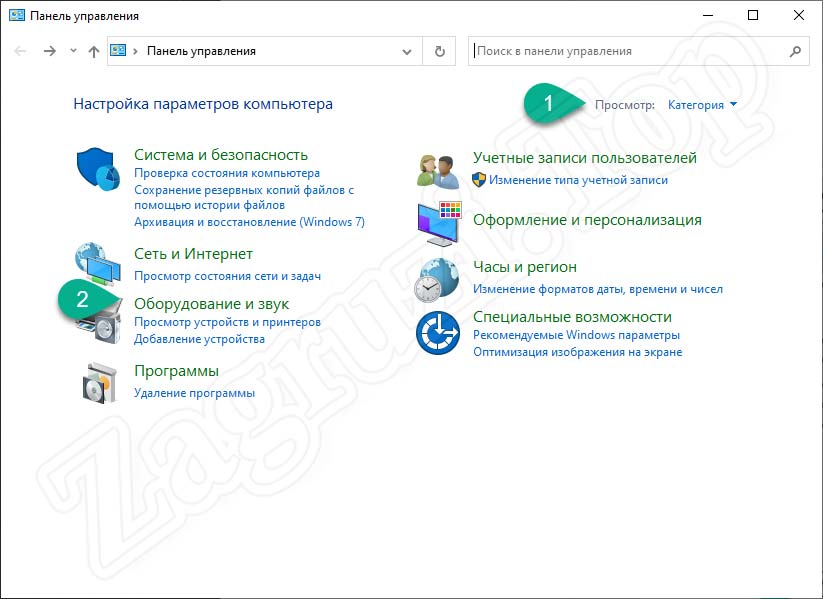Viewport: 823px width, 599px height.
Task: Open recent locations dropdown next to Forward
Action: click(73, 51)
